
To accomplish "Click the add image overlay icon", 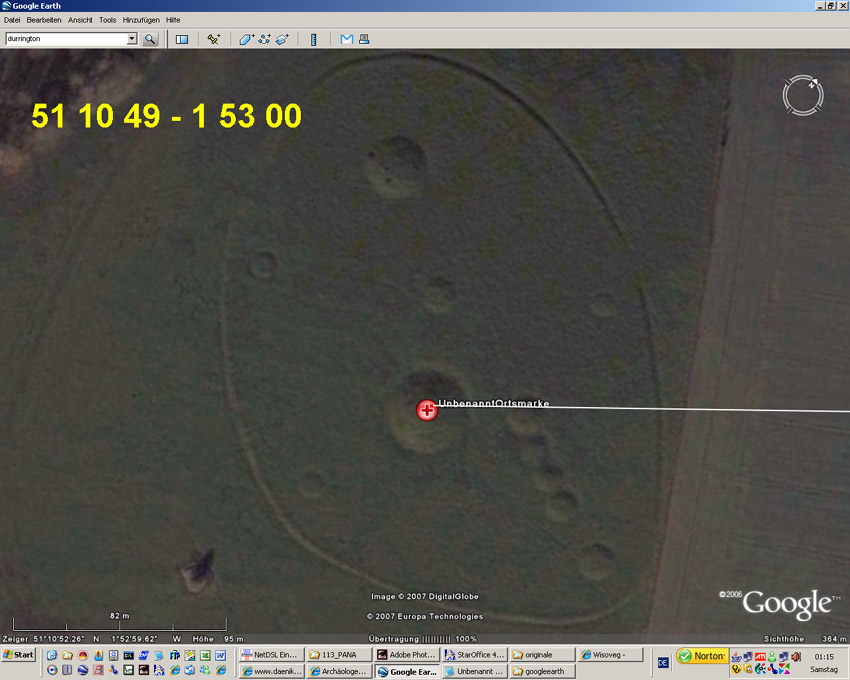I will click(x=282, y=39).
